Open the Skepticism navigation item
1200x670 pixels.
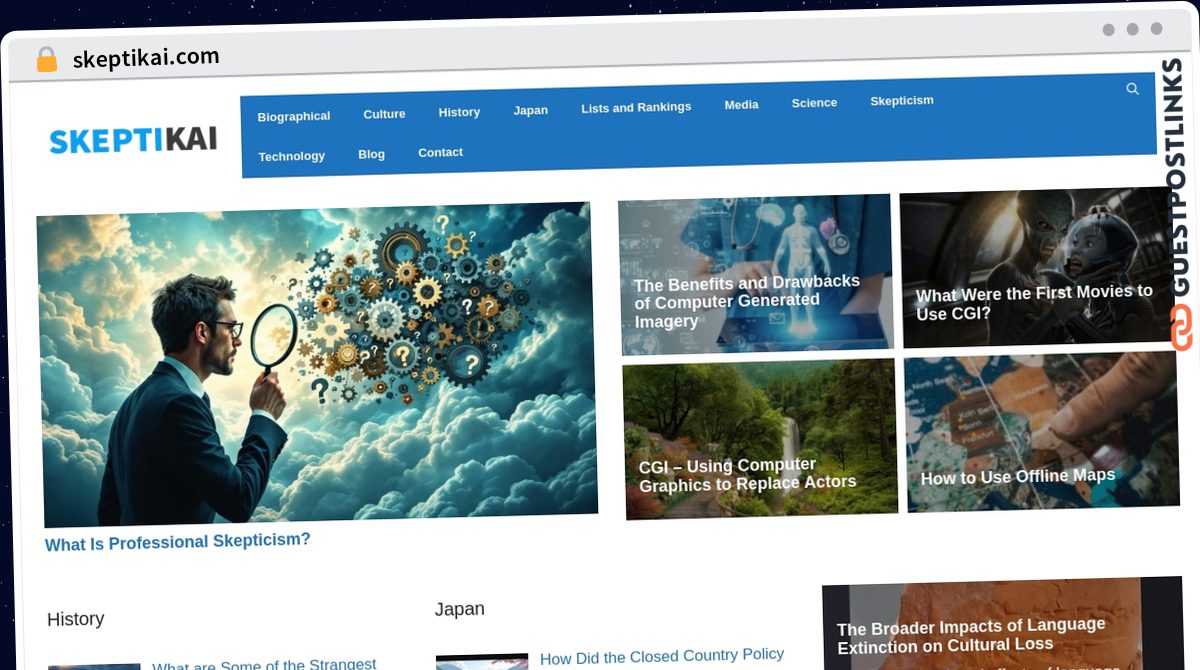click(901, 100)
